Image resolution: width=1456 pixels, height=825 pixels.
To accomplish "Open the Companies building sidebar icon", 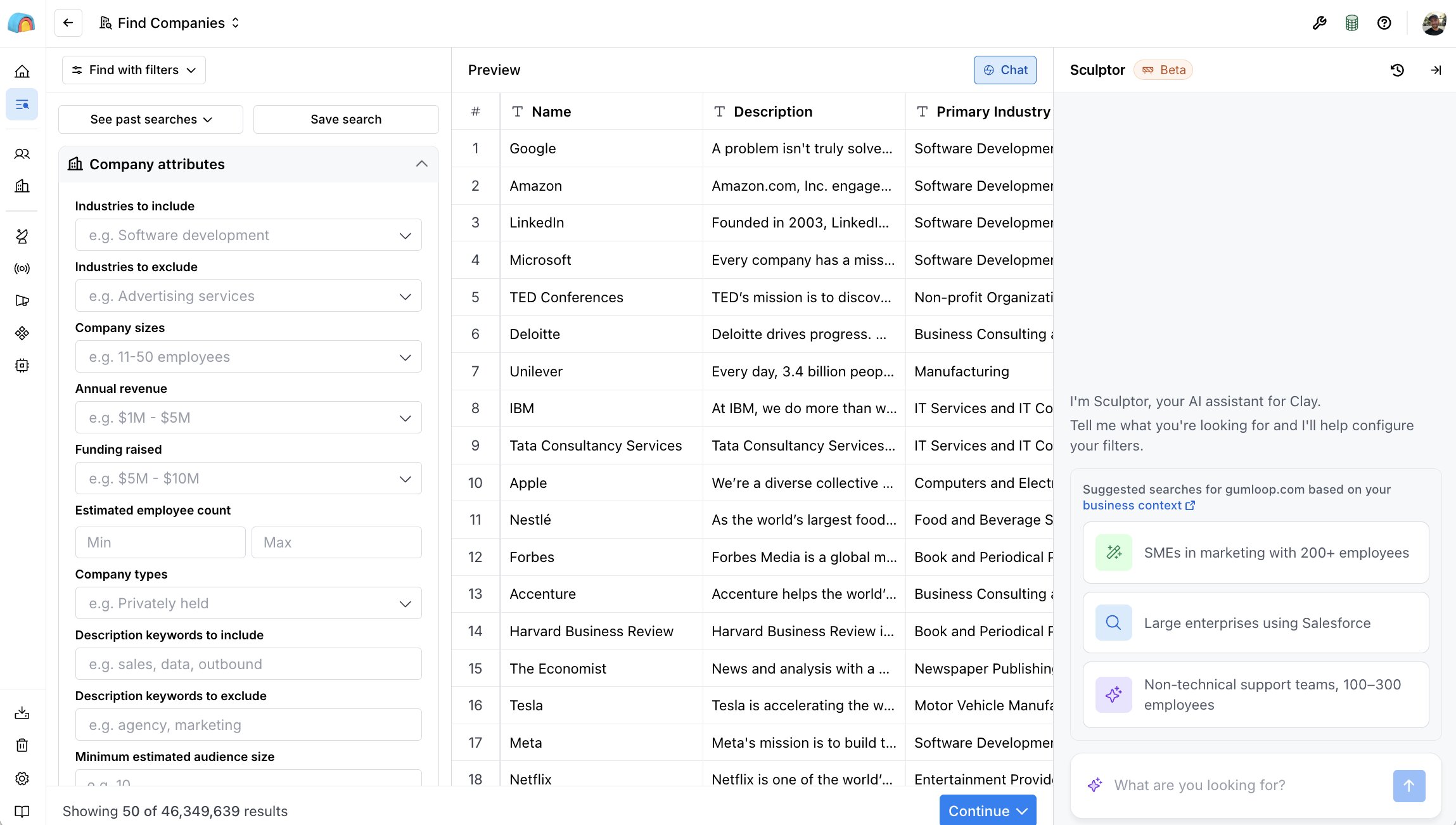I will click(22, 186).
